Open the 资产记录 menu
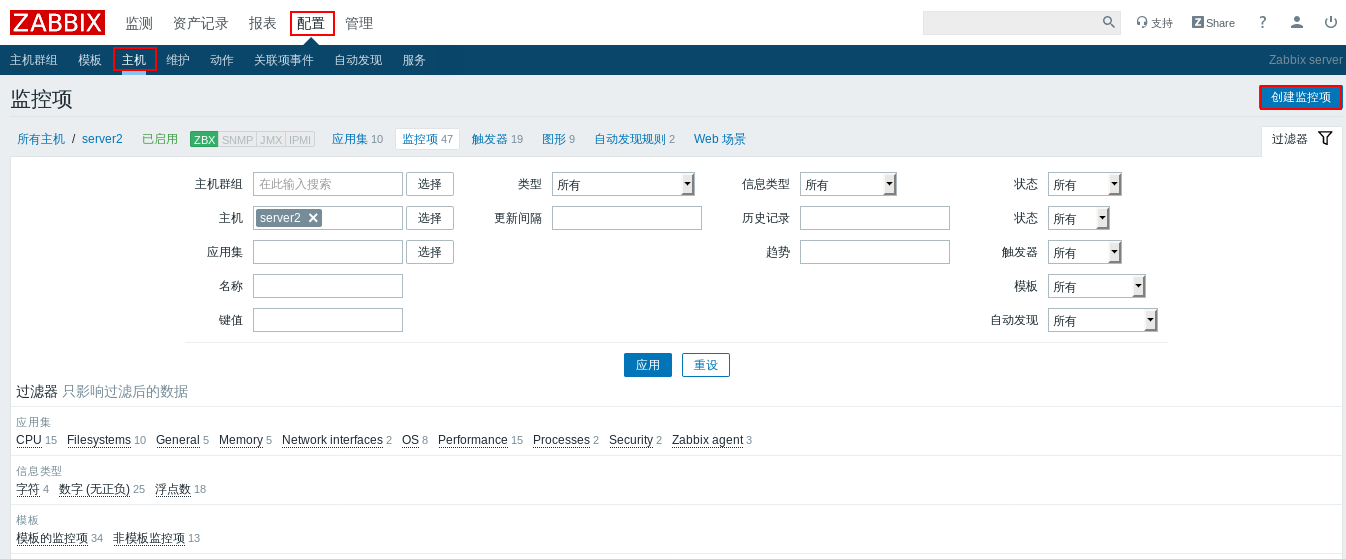 click(201, 23)
